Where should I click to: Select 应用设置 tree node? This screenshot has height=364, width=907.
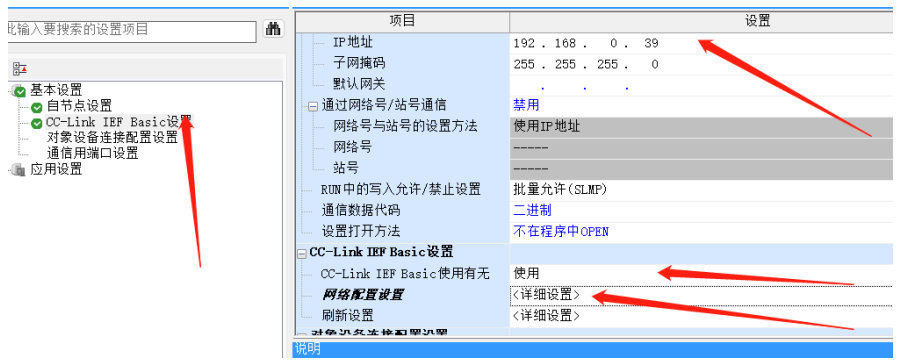(x=56, y=169)
